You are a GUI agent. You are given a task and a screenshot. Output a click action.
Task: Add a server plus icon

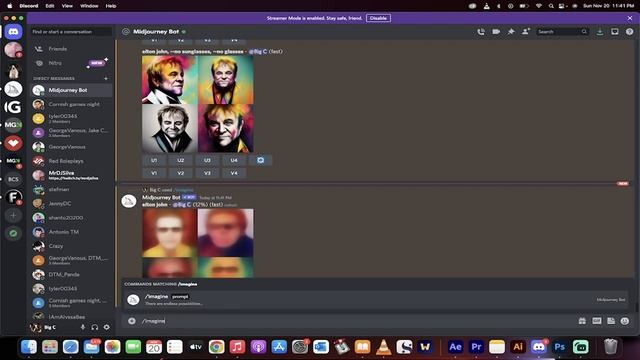[x=13, y=216]
